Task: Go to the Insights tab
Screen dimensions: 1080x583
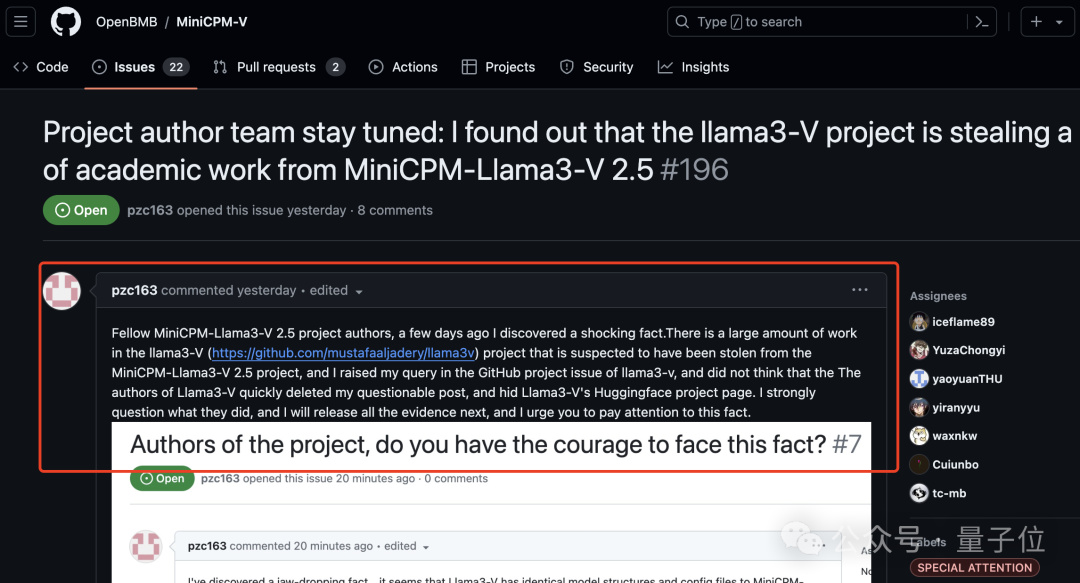Action: (x=693, y=67)
